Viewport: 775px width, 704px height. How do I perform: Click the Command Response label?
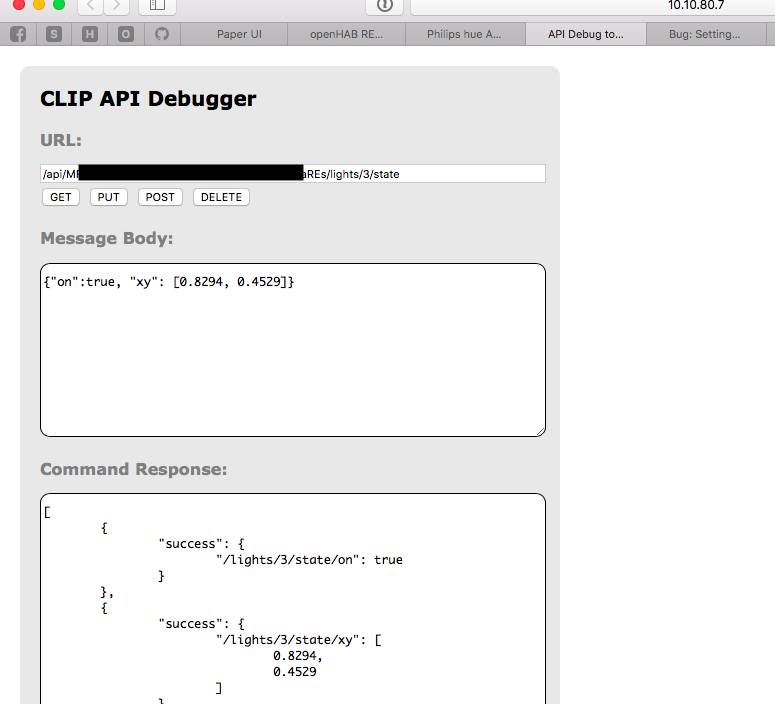(x=133, y=469)
